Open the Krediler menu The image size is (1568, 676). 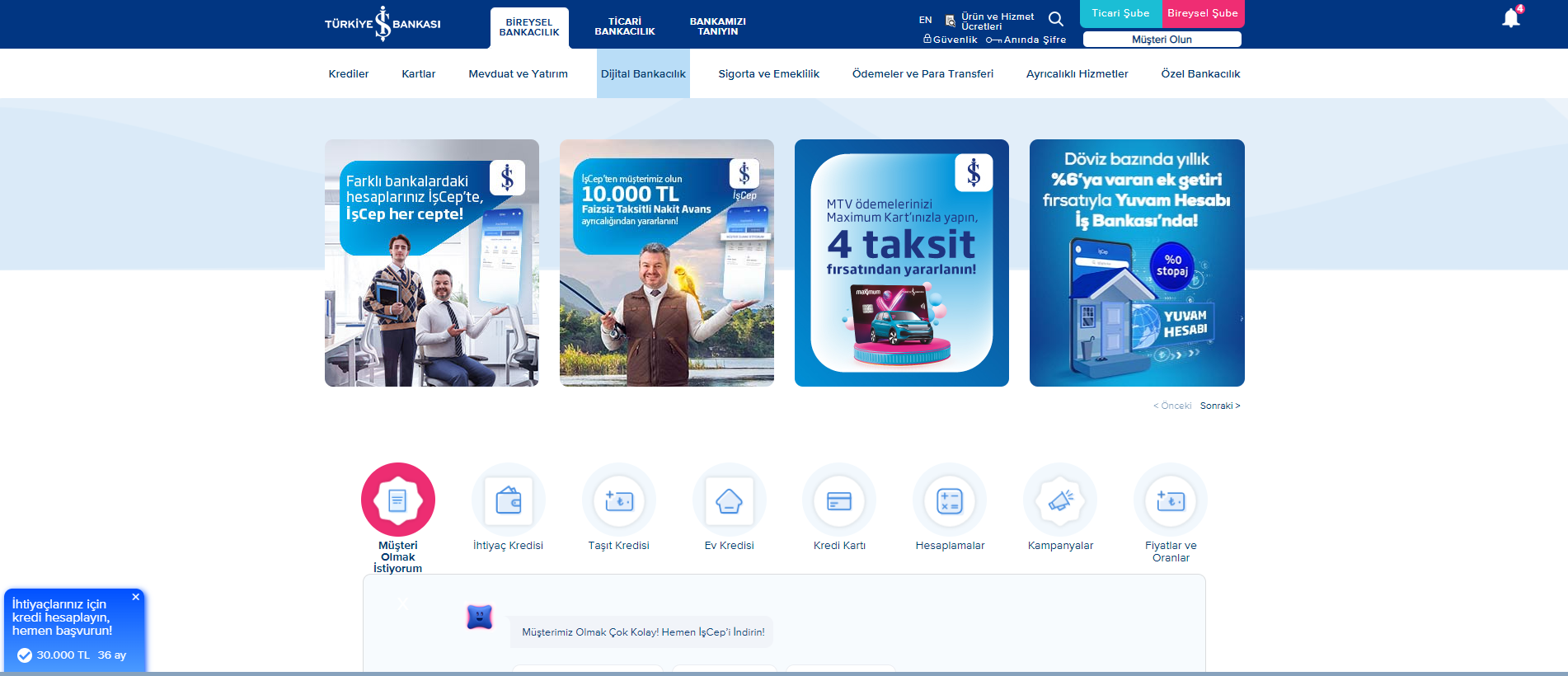pyautogui.click(x=349, y=73)
